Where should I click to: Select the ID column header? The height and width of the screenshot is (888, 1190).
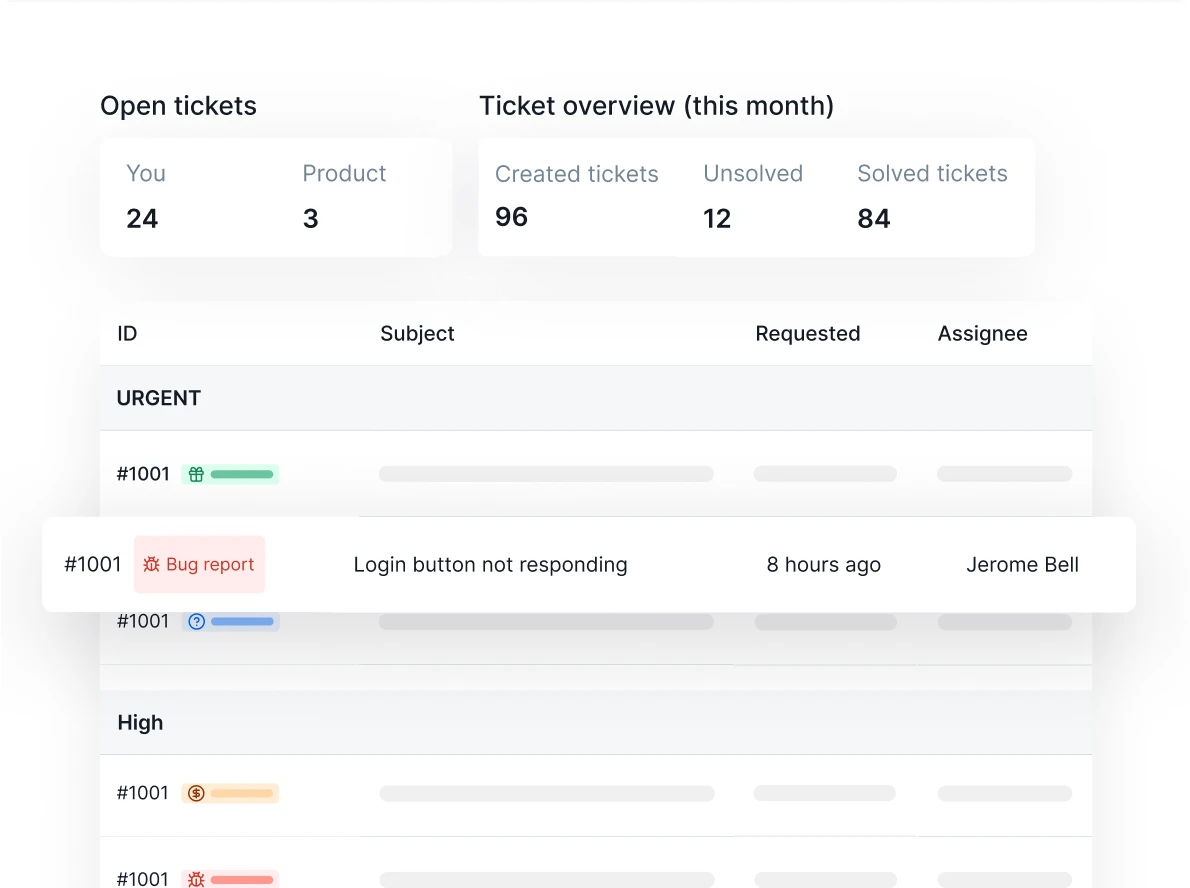point(127,334)
